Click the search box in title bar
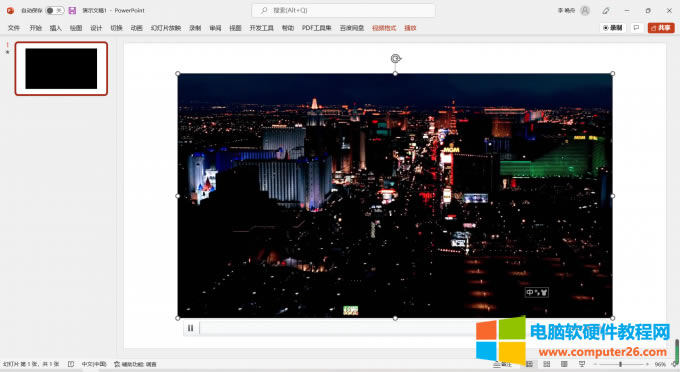Viewport: 680px width, 372px height. click(x=343, y=10)
